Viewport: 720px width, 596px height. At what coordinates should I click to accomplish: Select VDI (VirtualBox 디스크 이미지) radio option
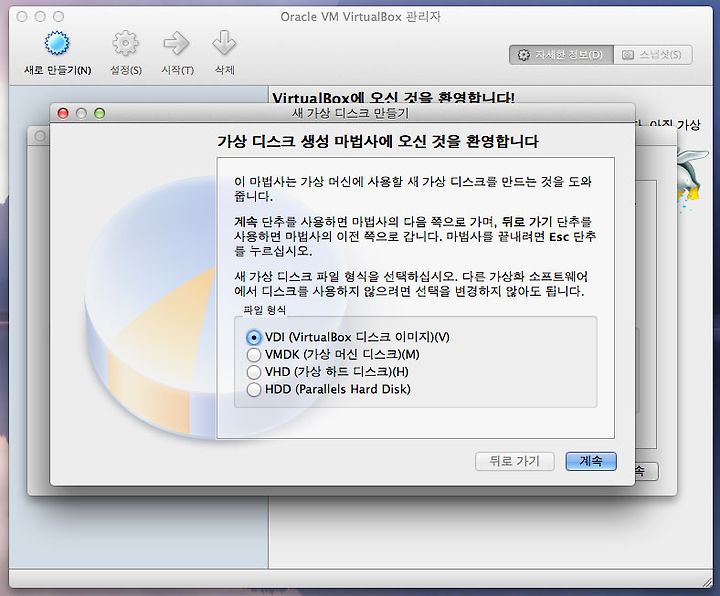pyautogui.click(x=253, y=337)
